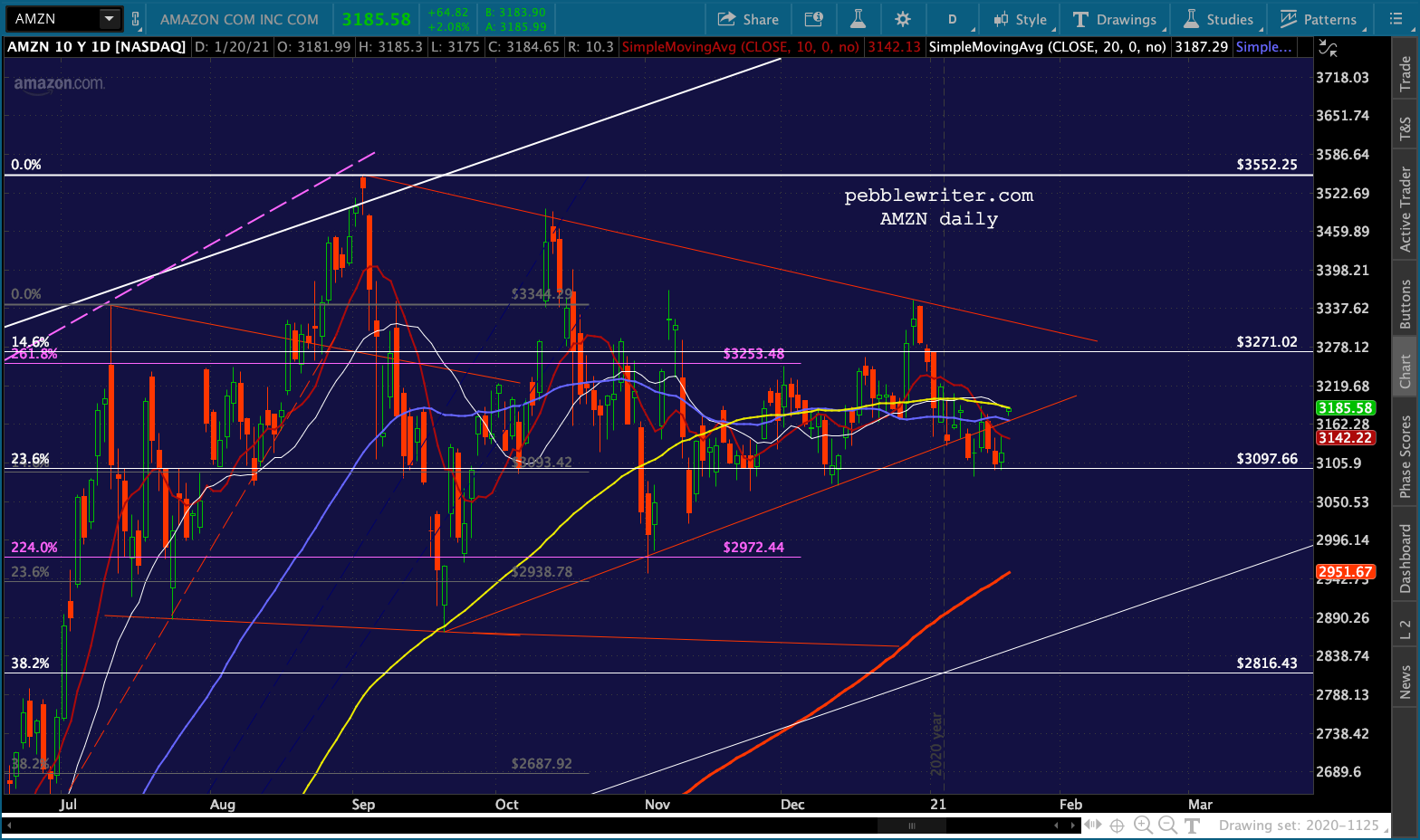
Task: Click the $3271.02 Fibonacci level label
Action: tap(1267, 342)
